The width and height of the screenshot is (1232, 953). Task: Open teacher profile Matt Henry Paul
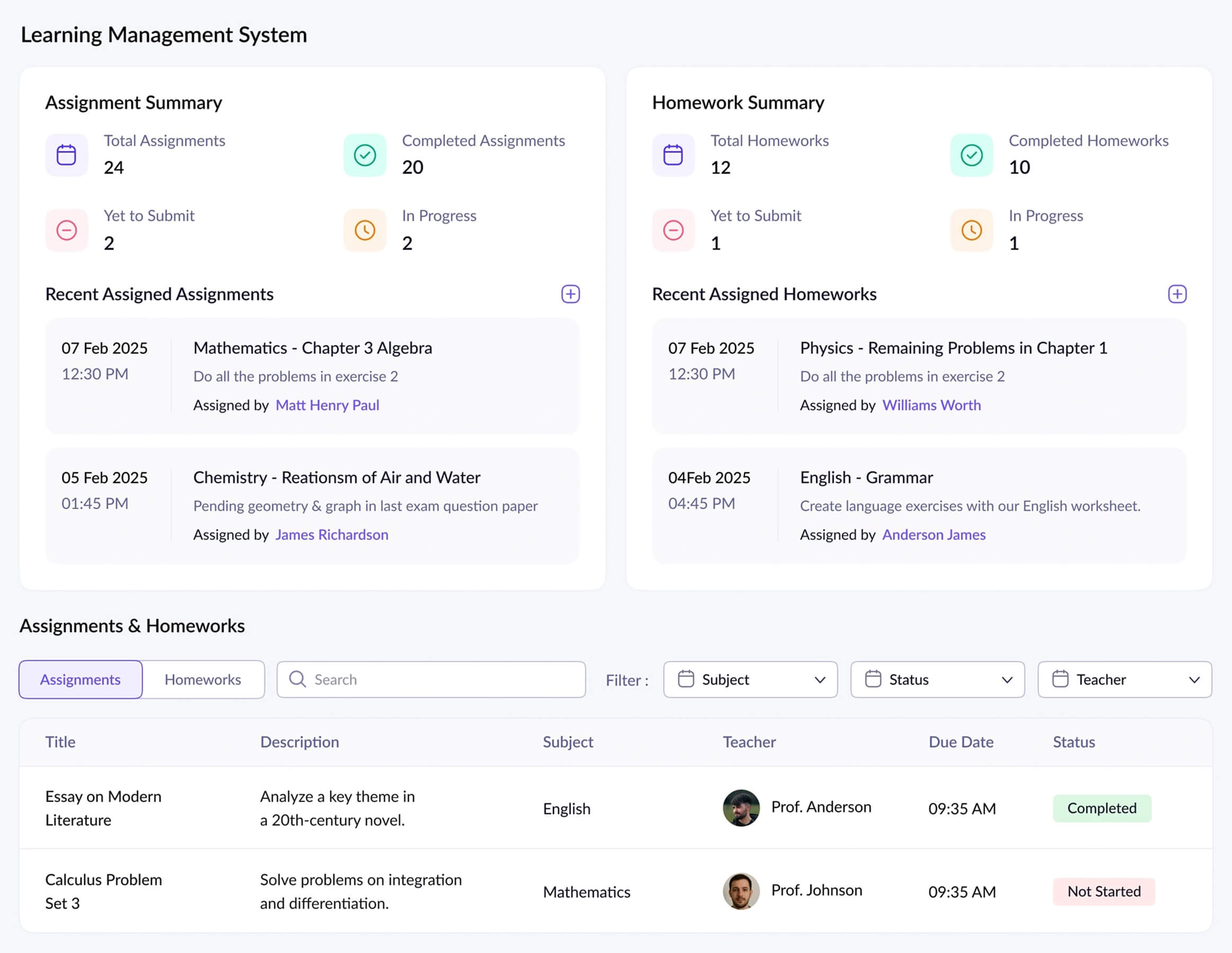[x=327, y=405]
